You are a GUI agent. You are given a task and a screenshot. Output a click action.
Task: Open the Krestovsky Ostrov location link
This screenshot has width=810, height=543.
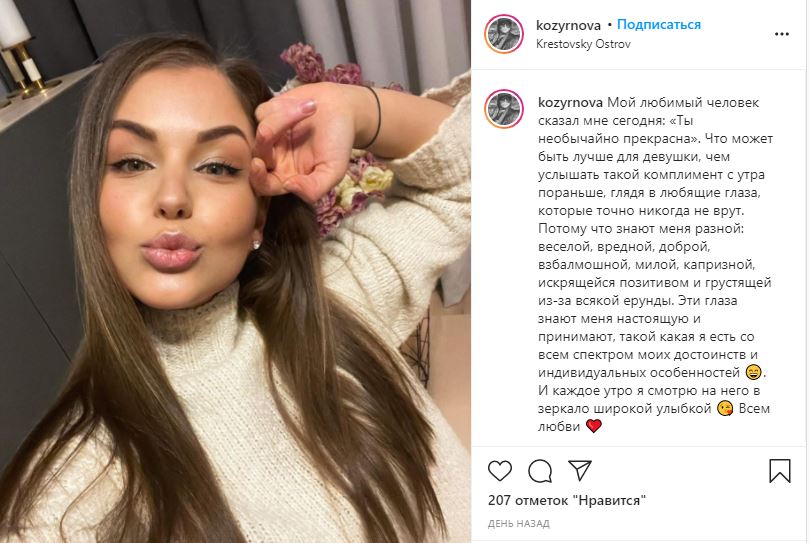pos(583,44)
